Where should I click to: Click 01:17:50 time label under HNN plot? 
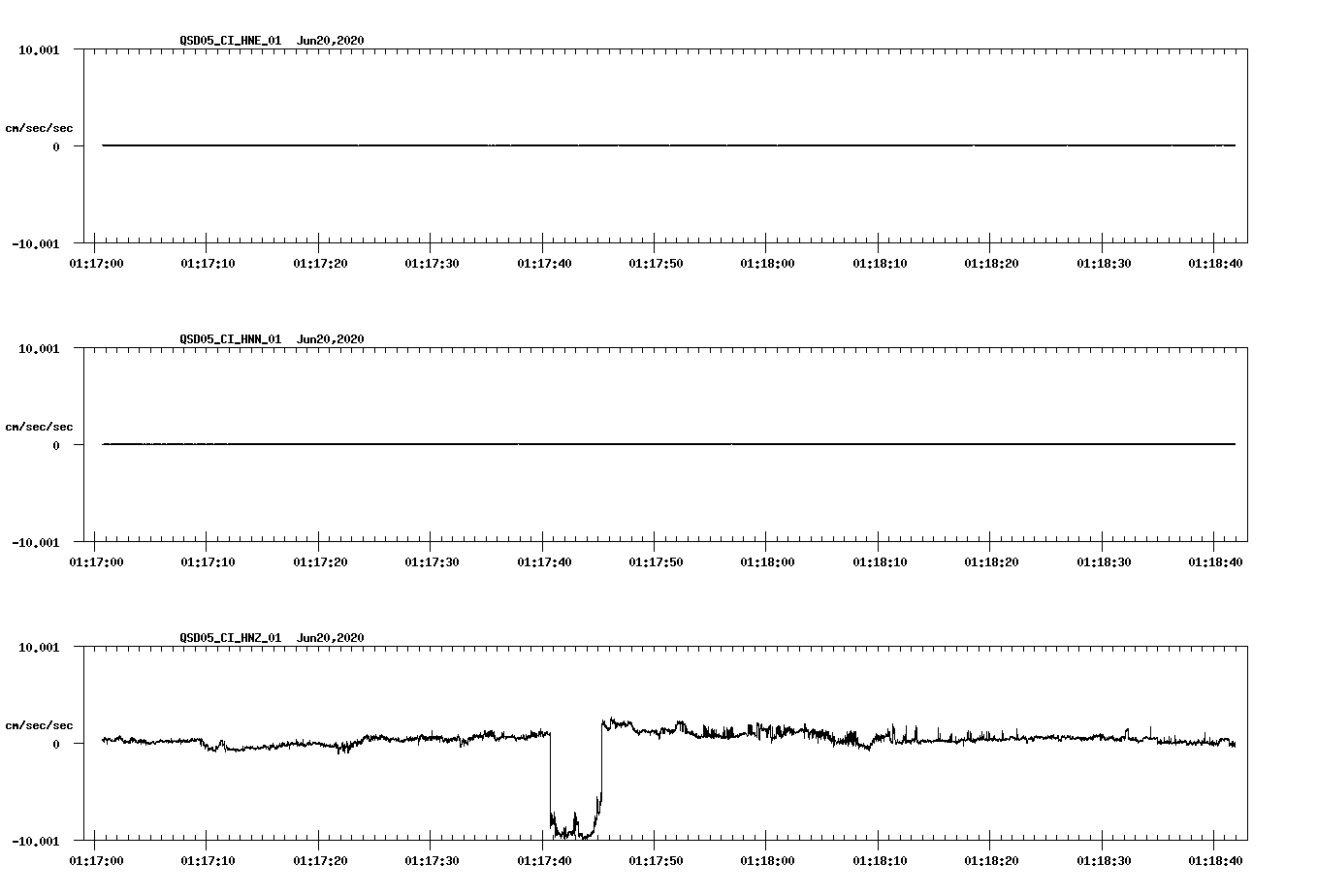tap(656, 562)
